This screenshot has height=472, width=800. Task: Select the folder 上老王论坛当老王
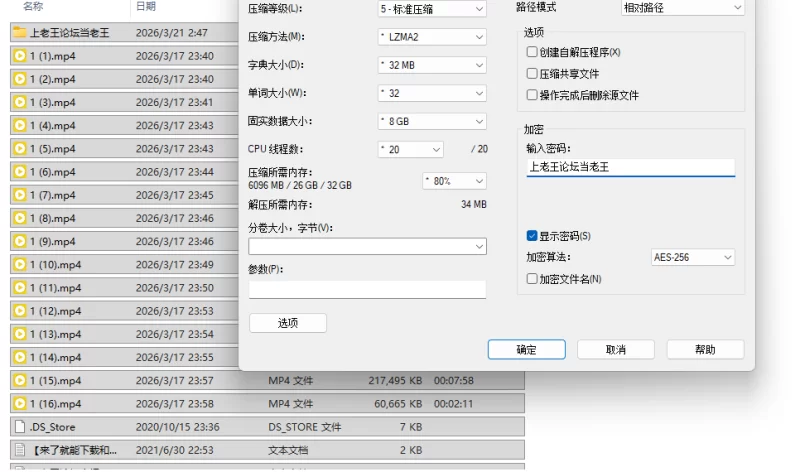click(x=124, y=33)
